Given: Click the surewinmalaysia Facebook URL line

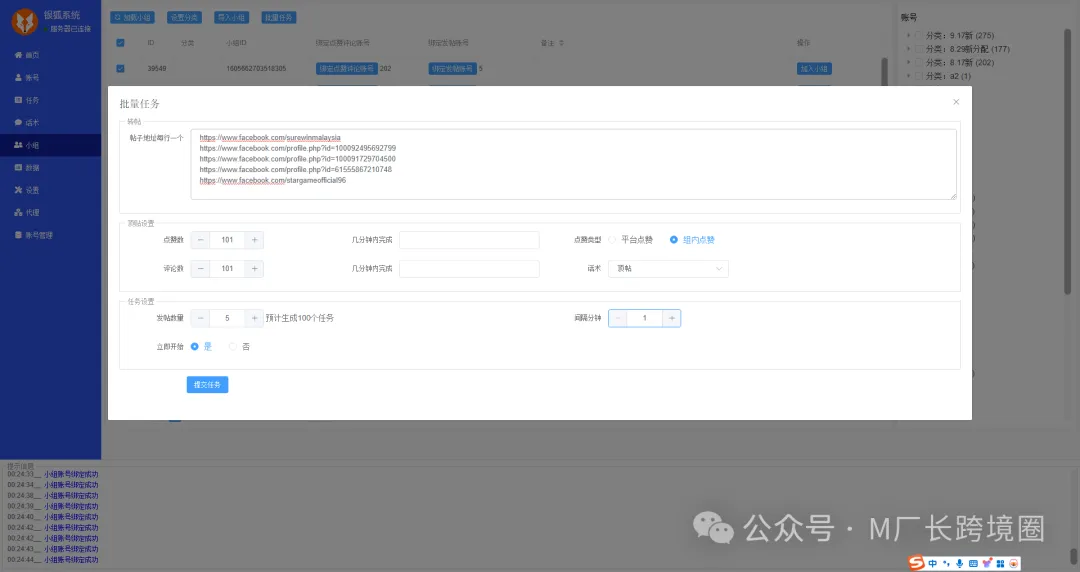Looking at the screenshot, I should click(270, 138).
